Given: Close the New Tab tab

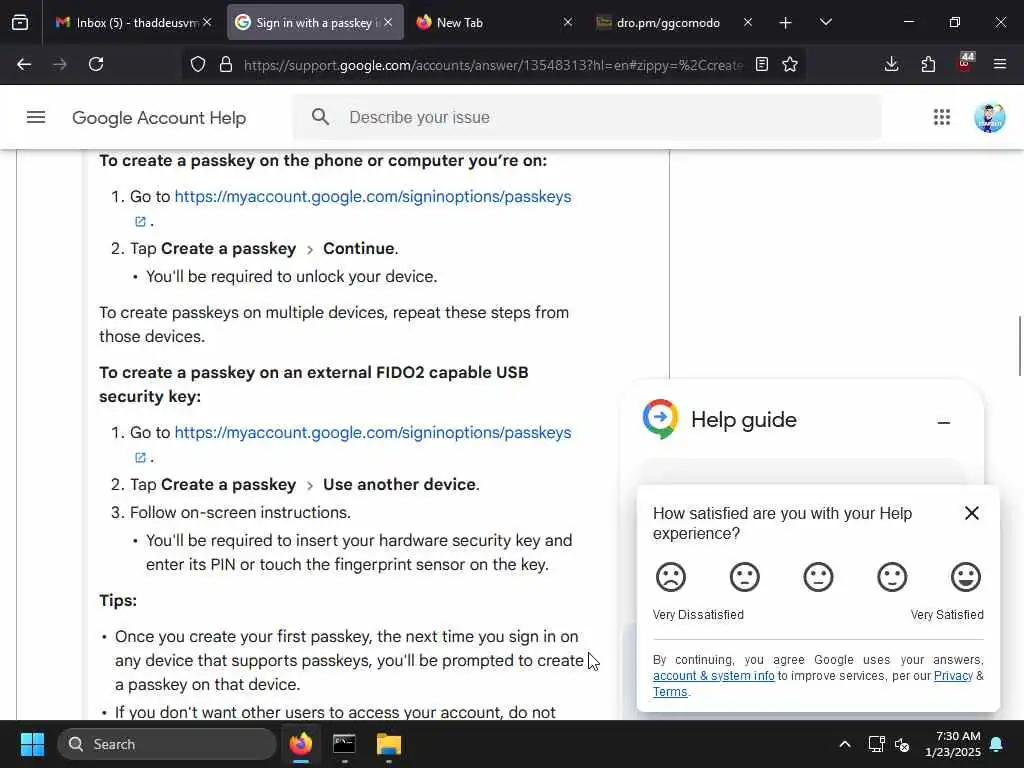Looking at the screenshot, I should [568, 23].
